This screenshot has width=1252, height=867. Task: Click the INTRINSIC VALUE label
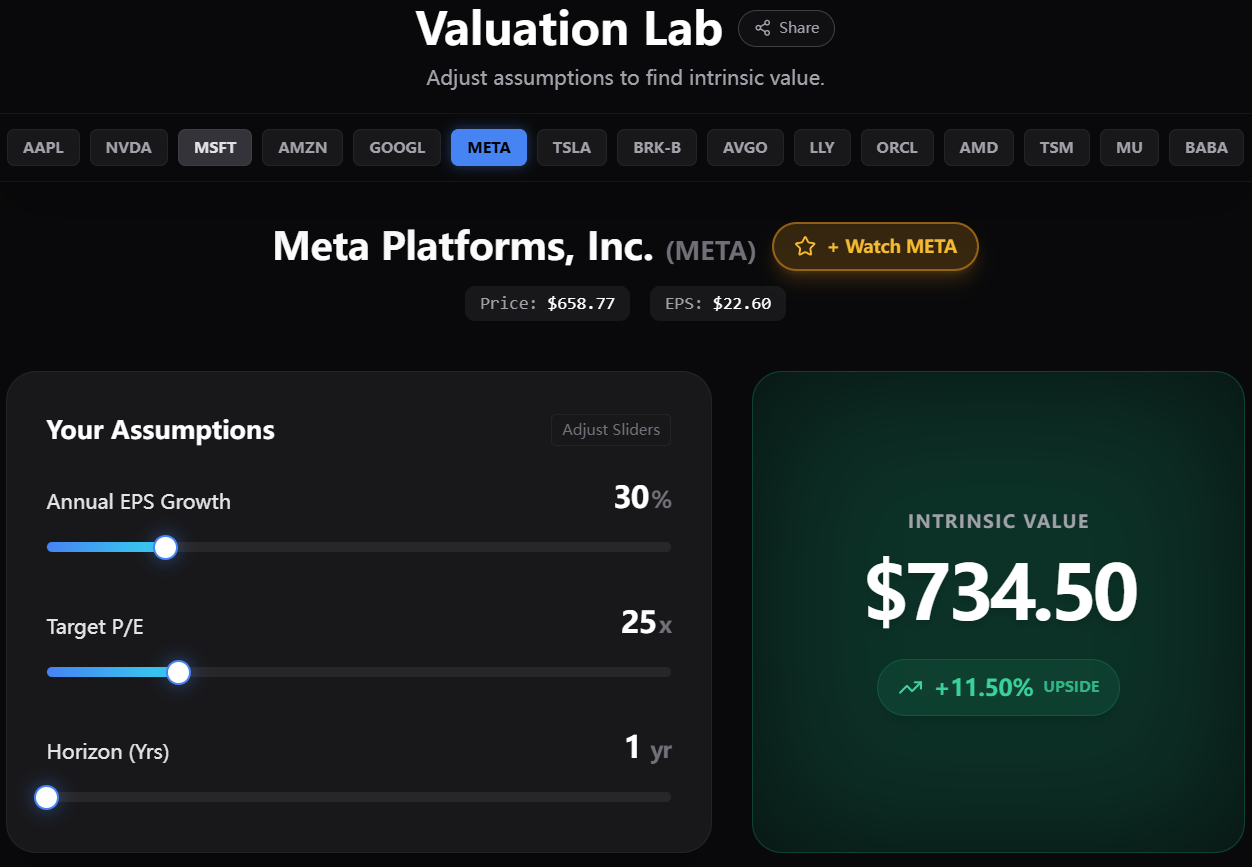999,521
